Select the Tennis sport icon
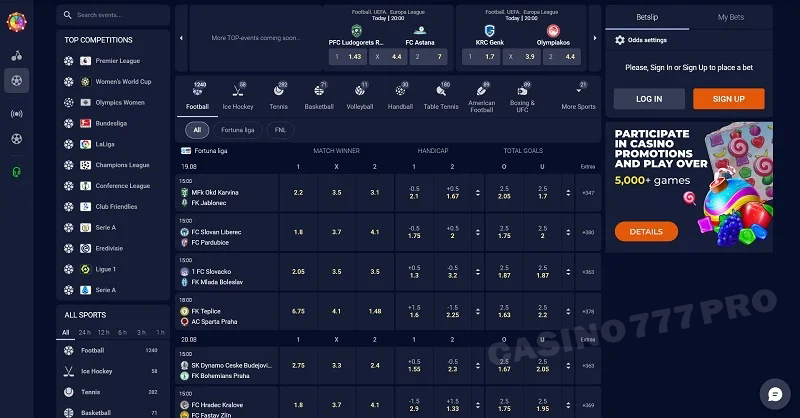Image resolution: width=800 pixels, height=418 pixels. [279, 90]
